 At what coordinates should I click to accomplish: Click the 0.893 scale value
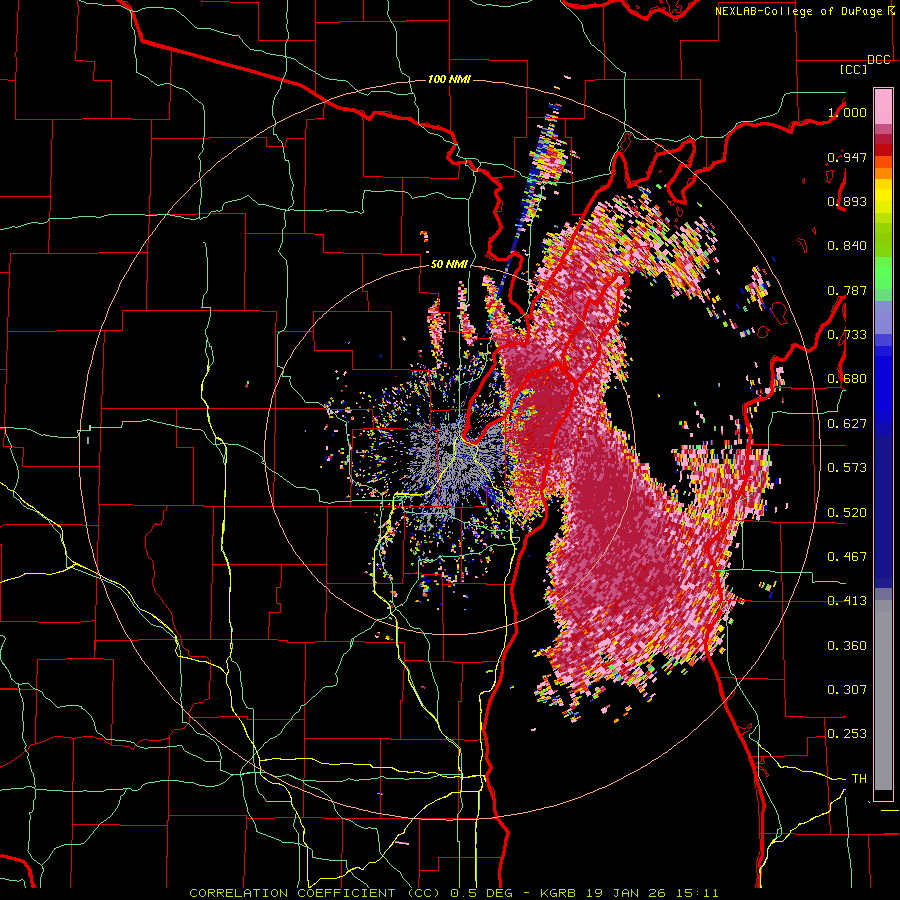847,201
